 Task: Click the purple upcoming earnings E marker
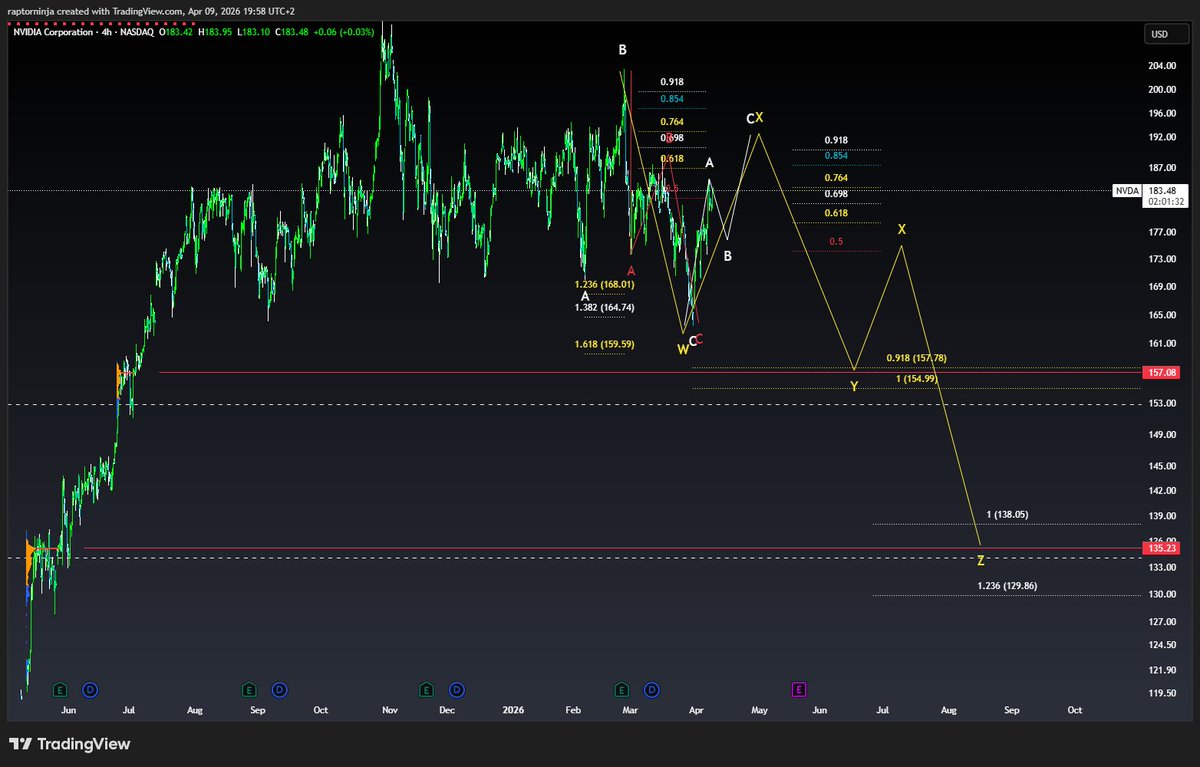[x=799, y=689]
